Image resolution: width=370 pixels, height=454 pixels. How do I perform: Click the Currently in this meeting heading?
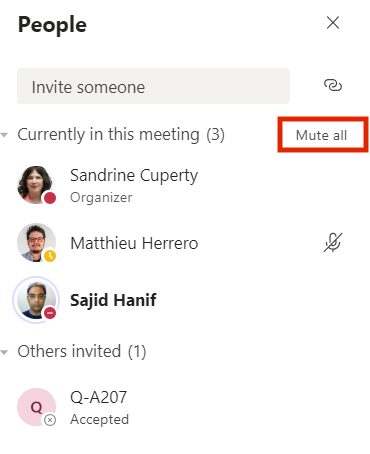click(121, 135)
